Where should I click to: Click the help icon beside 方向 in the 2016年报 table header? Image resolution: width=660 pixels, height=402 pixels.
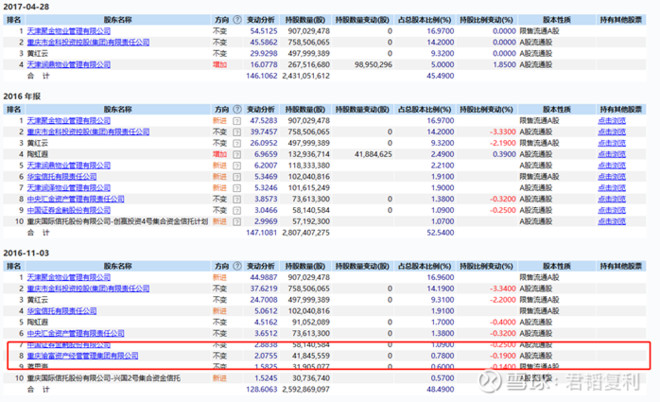tap(237, 109)
